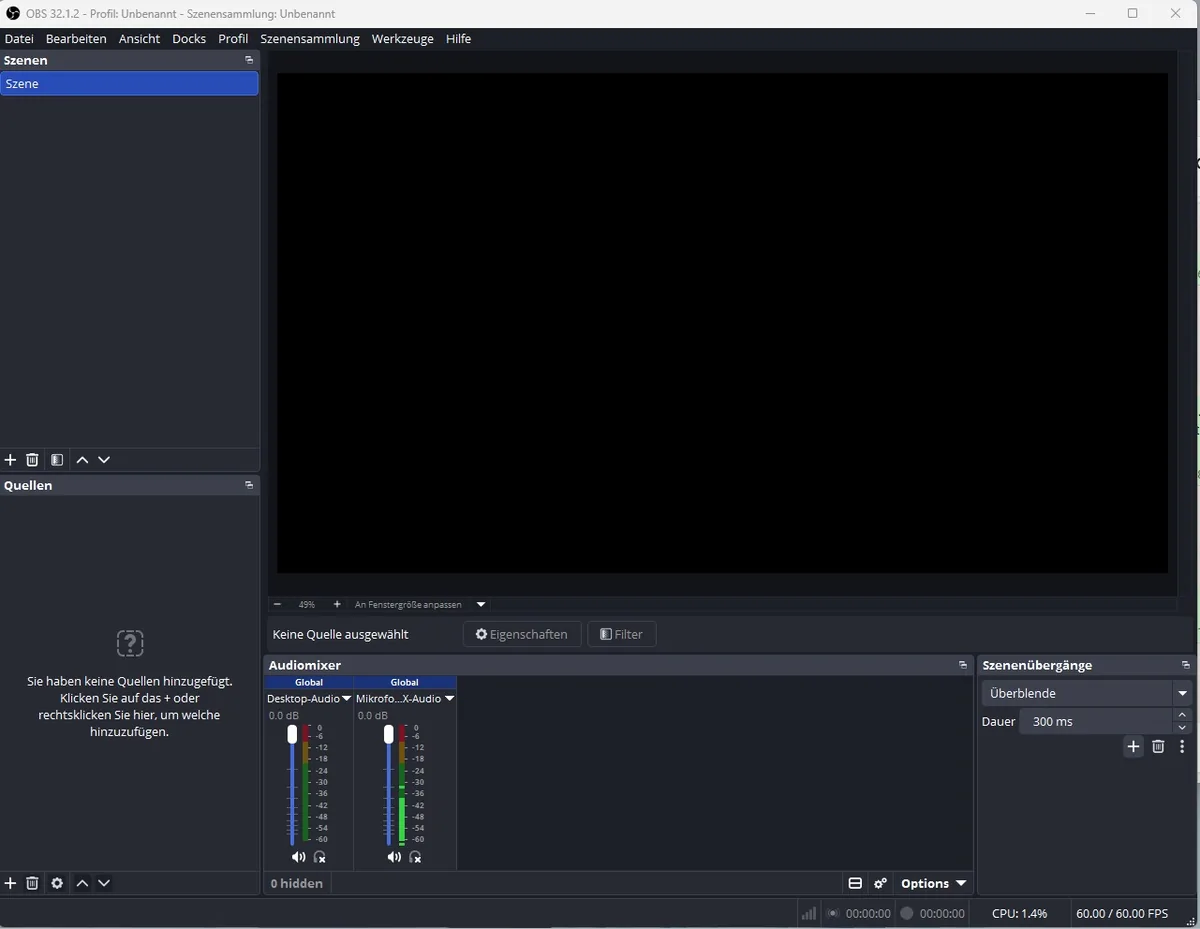Image resolution: width=1200 pixels, height=929 pixels.
Task: Open preview scaling dropdown arrow
Action: pyautogui.click(x=481, y=604)
